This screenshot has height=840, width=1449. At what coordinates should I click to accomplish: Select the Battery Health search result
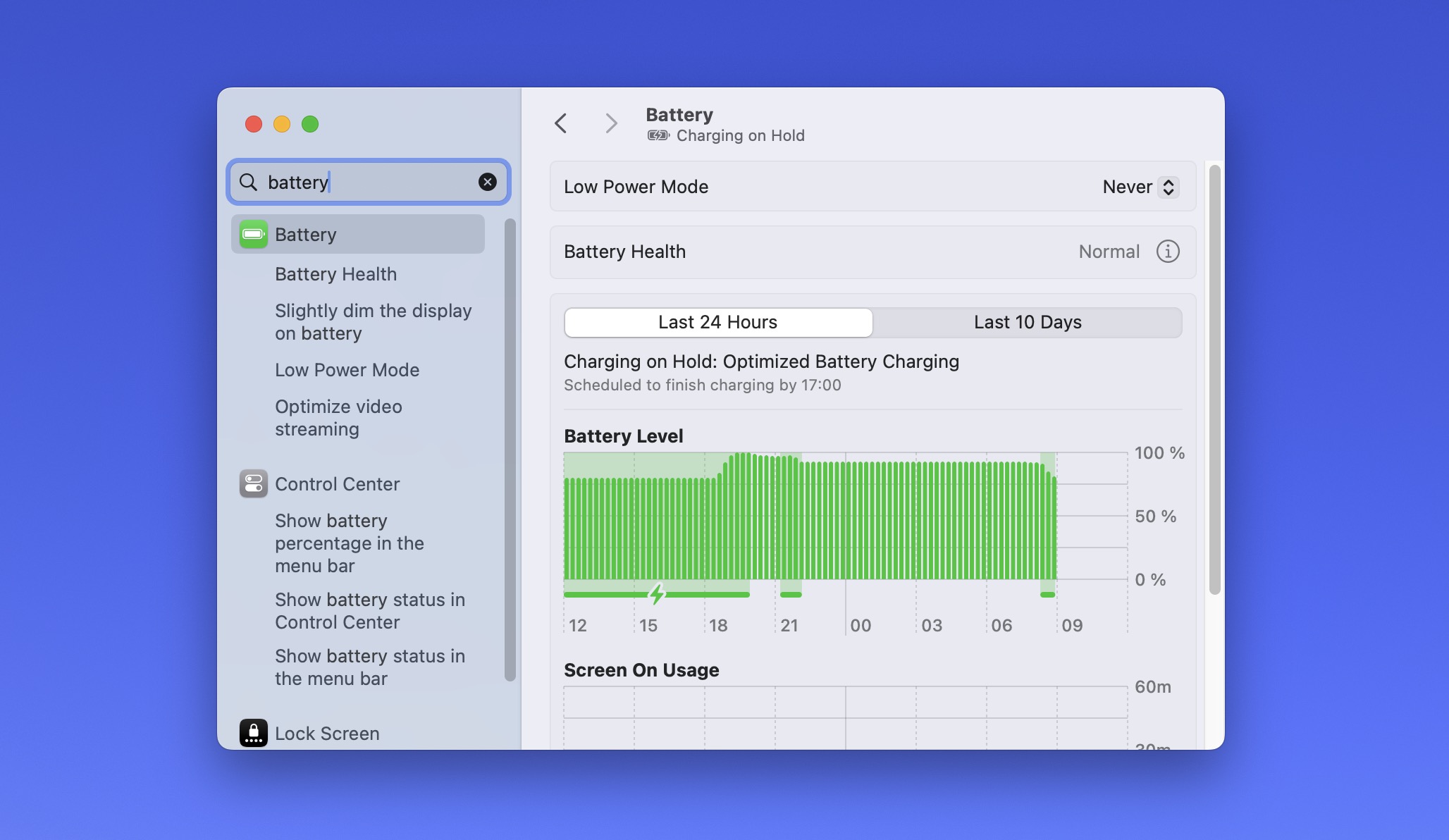[x=335, y=274]
